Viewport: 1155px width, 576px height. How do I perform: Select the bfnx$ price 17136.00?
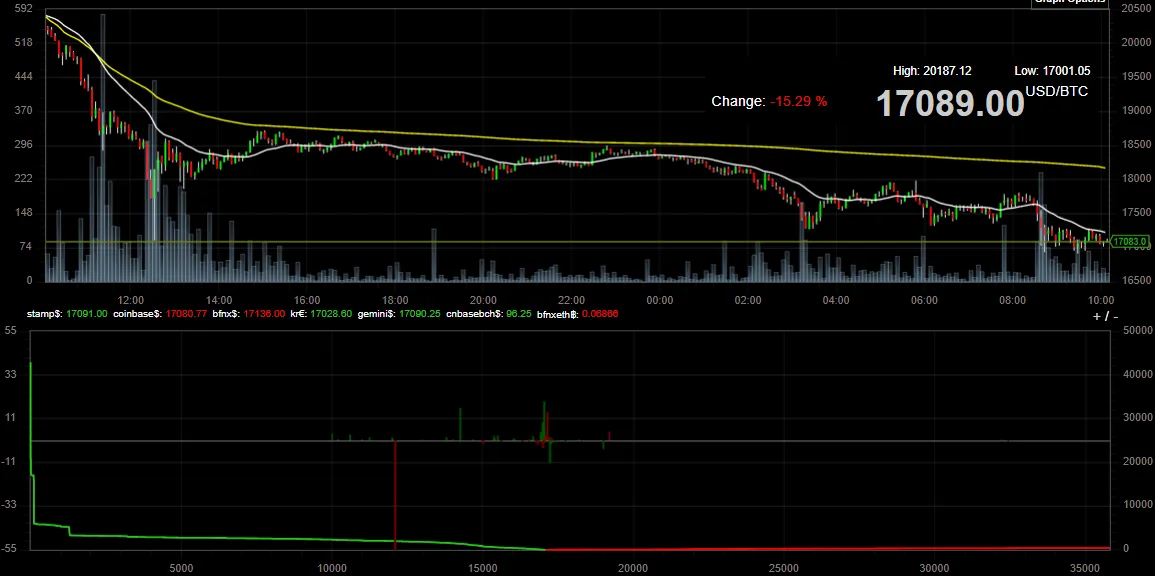pos(265,314)
